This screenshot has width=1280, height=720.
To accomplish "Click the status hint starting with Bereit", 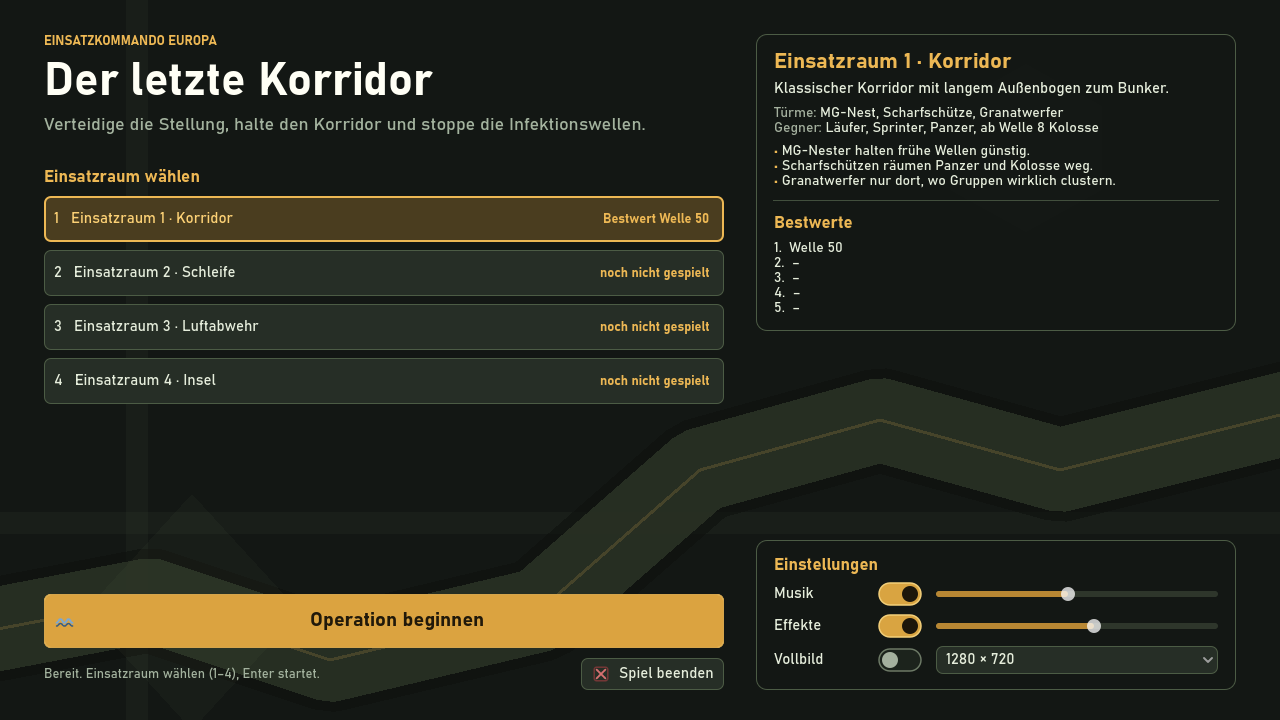I will coord(182,674).
